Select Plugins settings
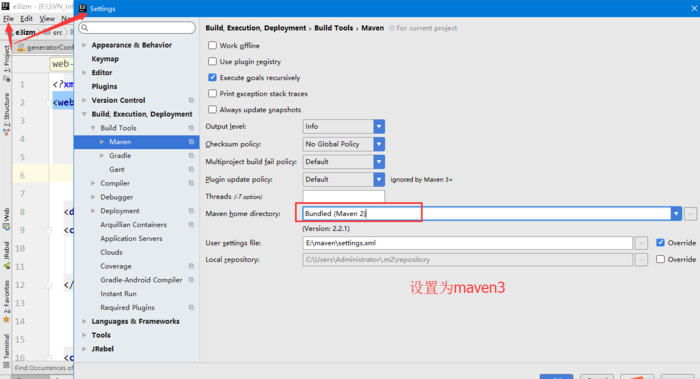The height and width of the screenshot is (379, 700). point(104,87)
